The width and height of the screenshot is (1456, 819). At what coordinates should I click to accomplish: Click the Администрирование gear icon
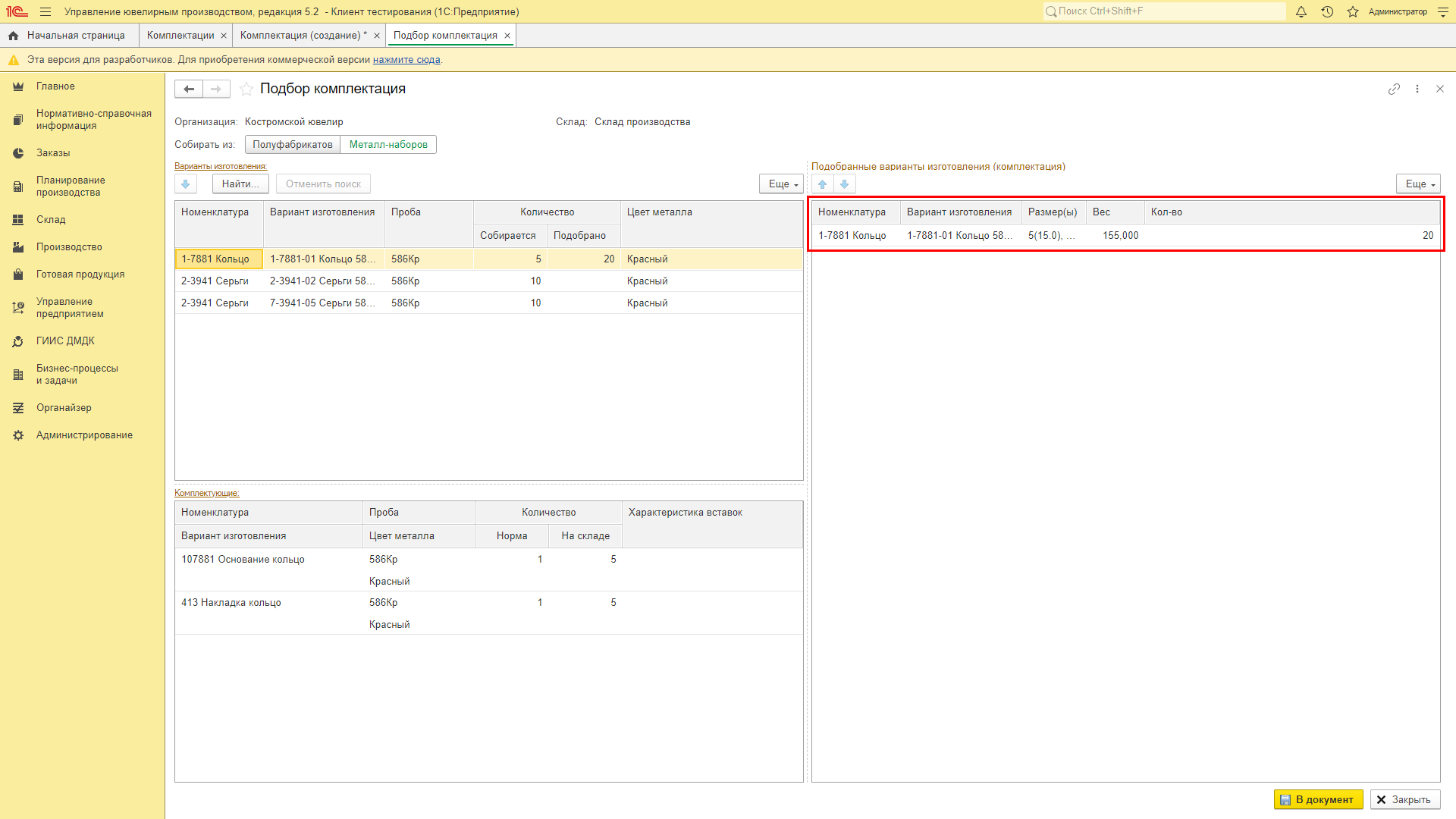click(18, 435)
